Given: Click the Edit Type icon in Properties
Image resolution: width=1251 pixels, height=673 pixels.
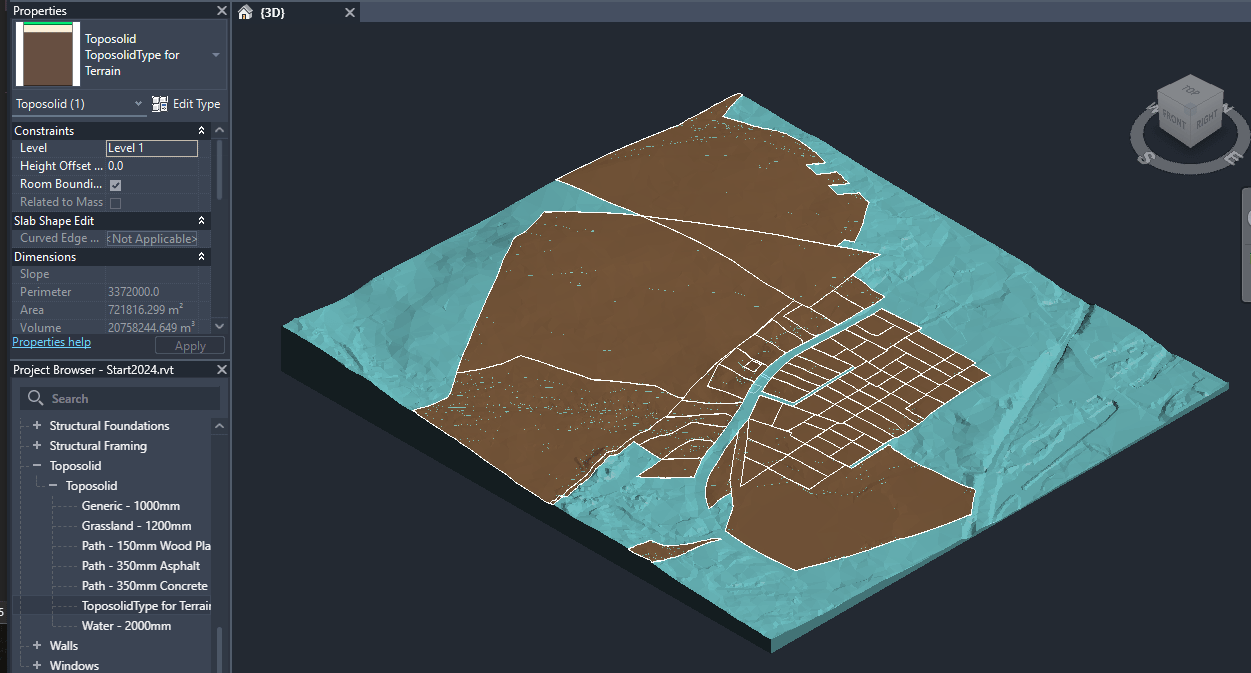Looking at the screenshot, I should tap(158, 103).
